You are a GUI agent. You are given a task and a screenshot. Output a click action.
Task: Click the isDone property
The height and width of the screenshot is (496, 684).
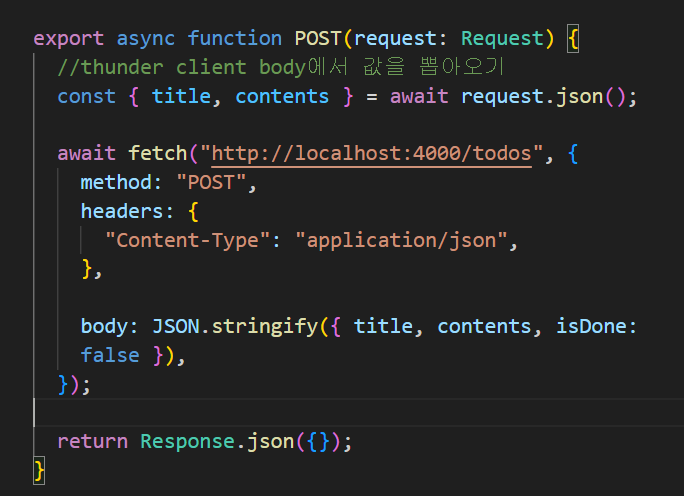point(591,326)
